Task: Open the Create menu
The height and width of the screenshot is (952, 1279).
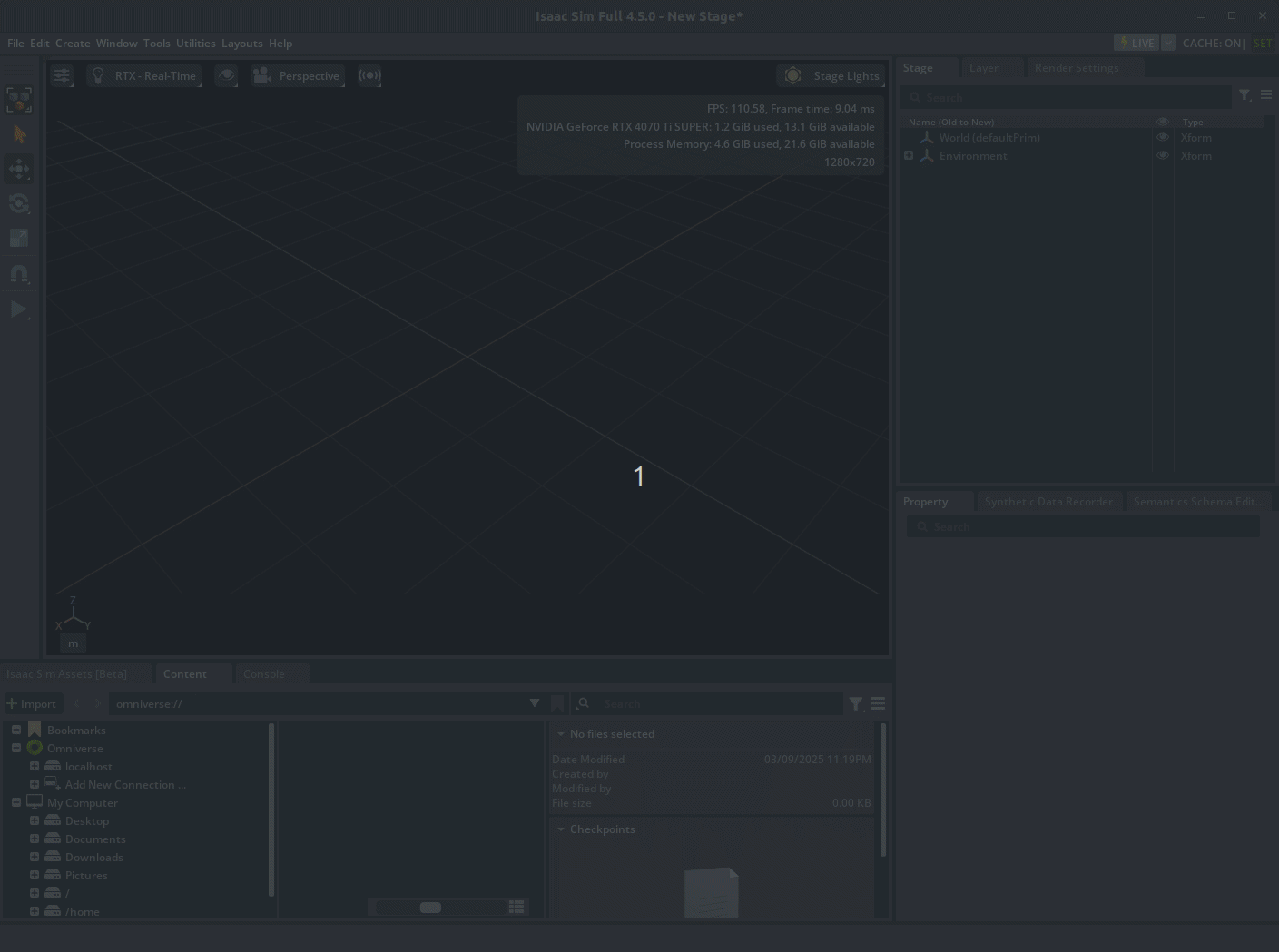Action: (73, 43)
